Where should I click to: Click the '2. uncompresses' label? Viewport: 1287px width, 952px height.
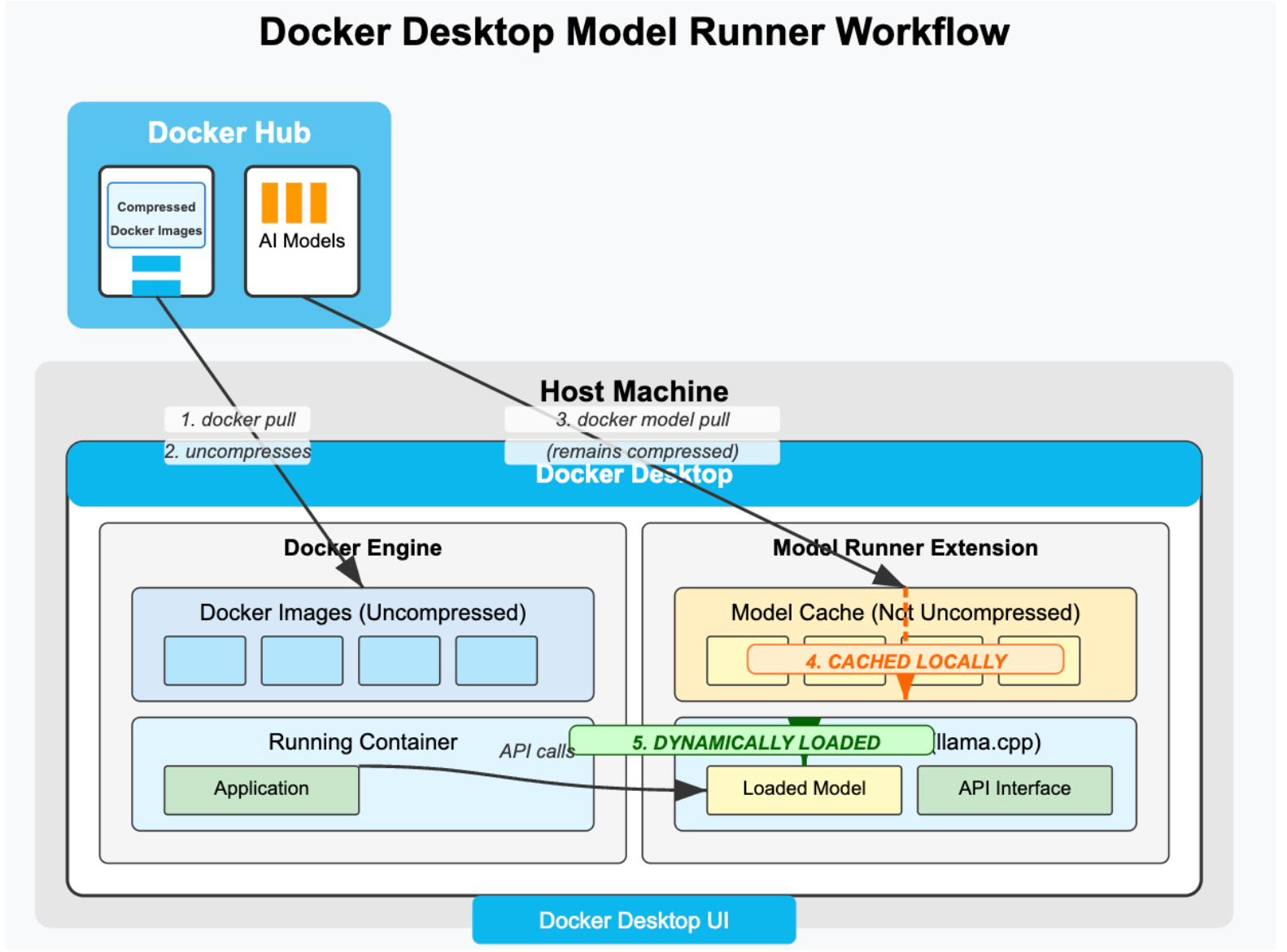click(x=238, y=452)
